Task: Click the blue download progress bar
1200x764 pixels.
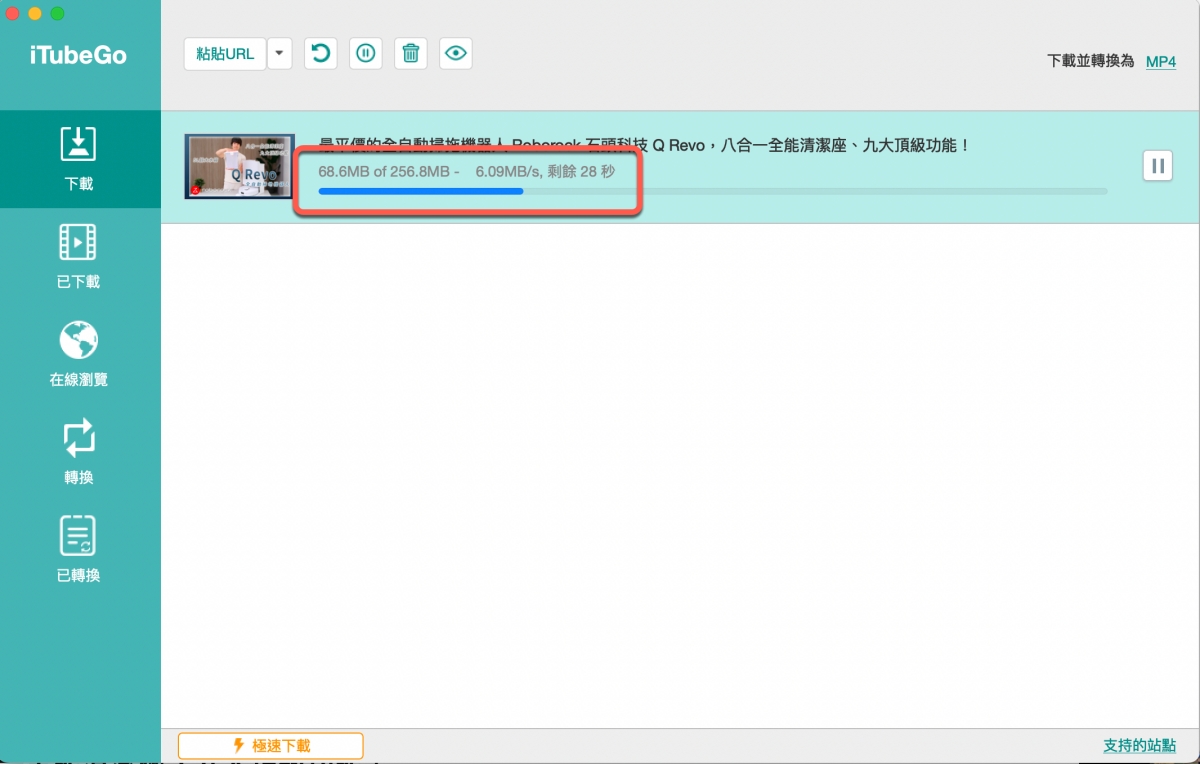Action: point(712,190)
